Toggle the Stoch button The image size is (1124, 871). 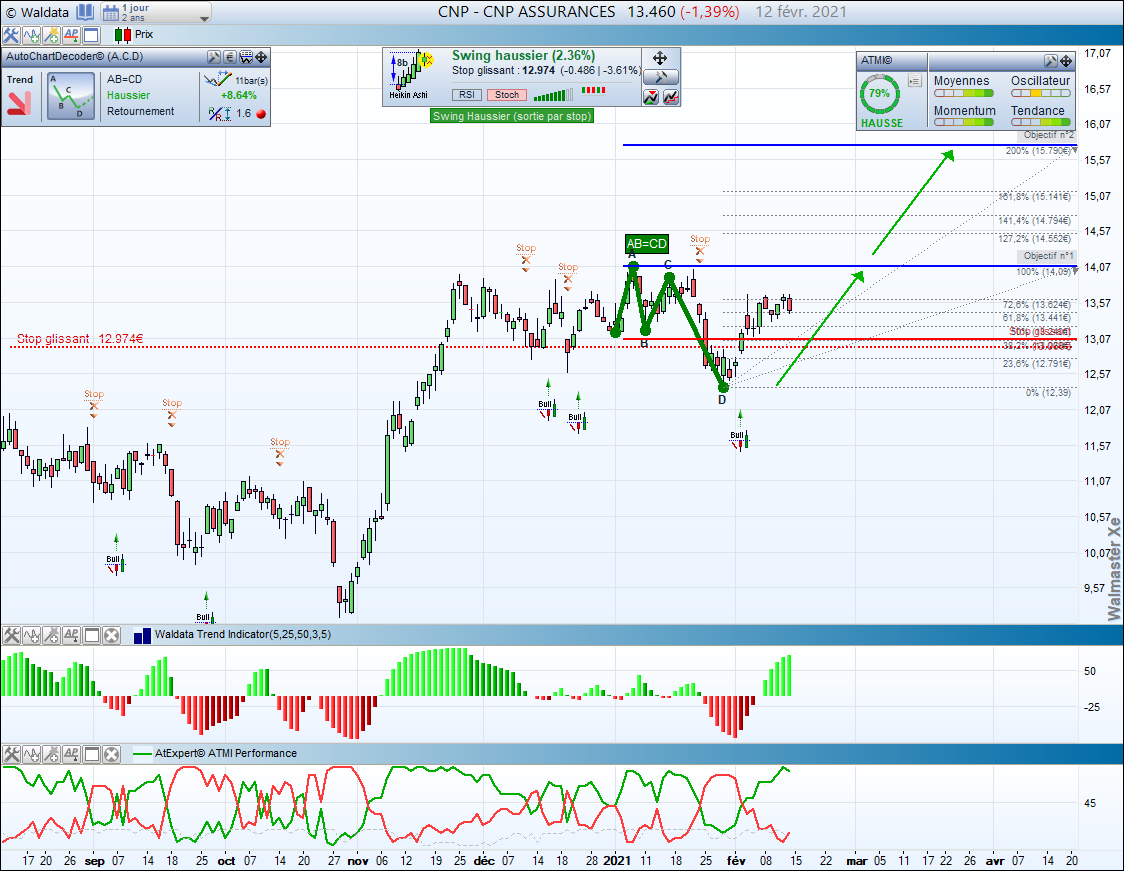[x=507, y=95]
